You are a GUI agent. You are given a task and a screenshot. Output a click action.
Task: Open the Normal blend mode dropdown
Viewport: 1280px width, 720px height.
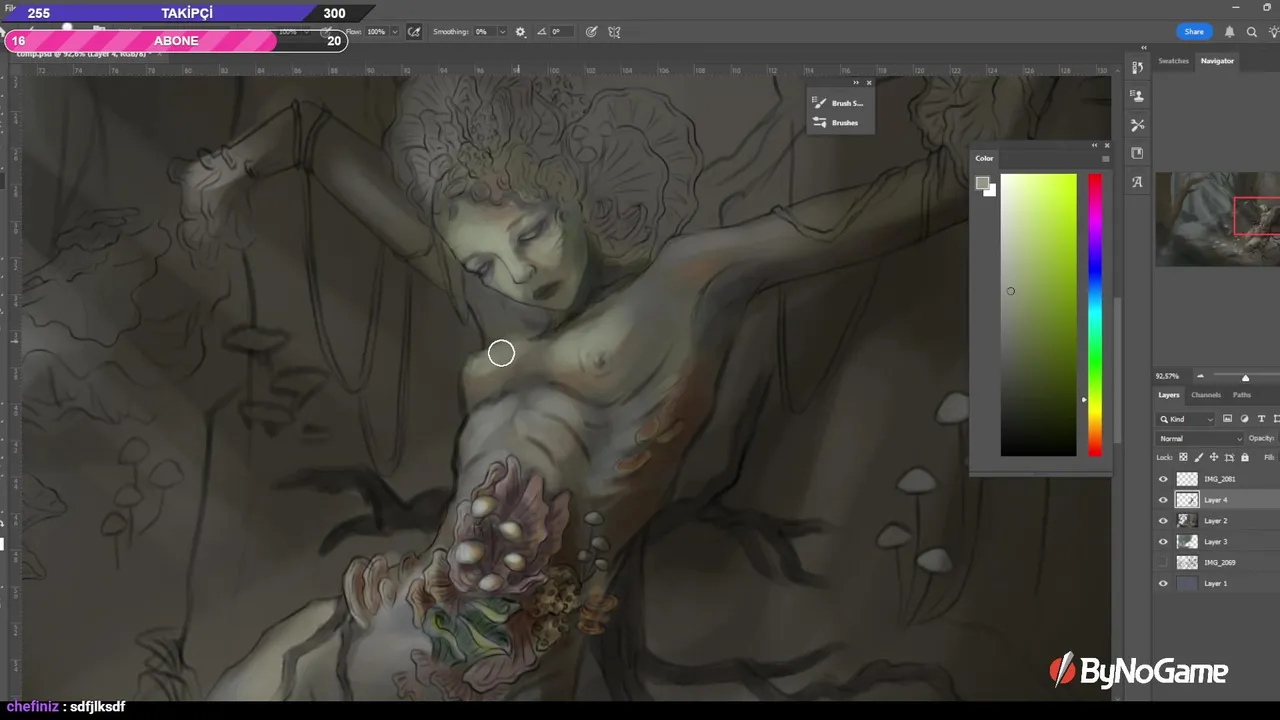pyautogui.click(x=1200, y=438)
